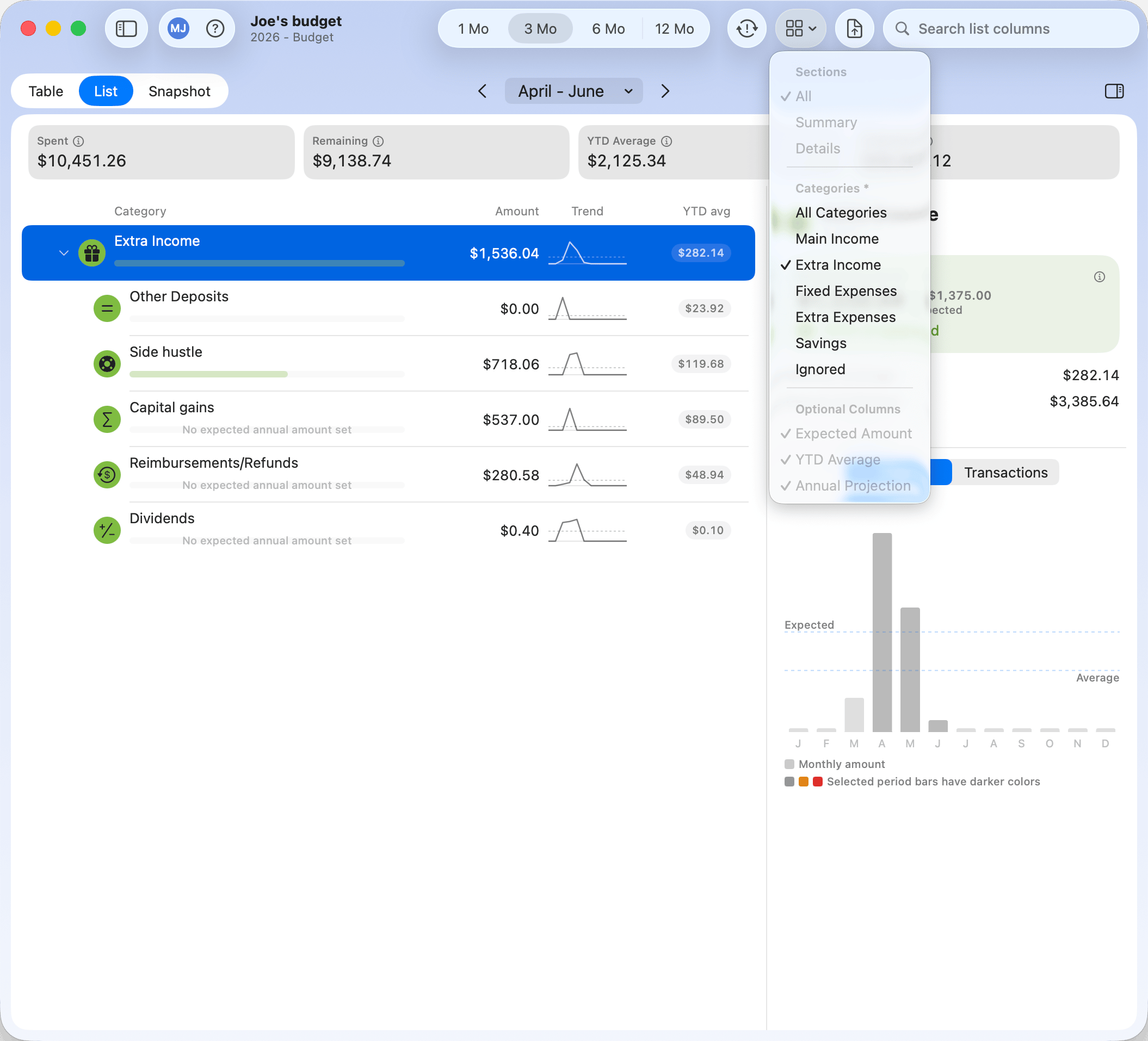Click the Spent info icon

78,141
